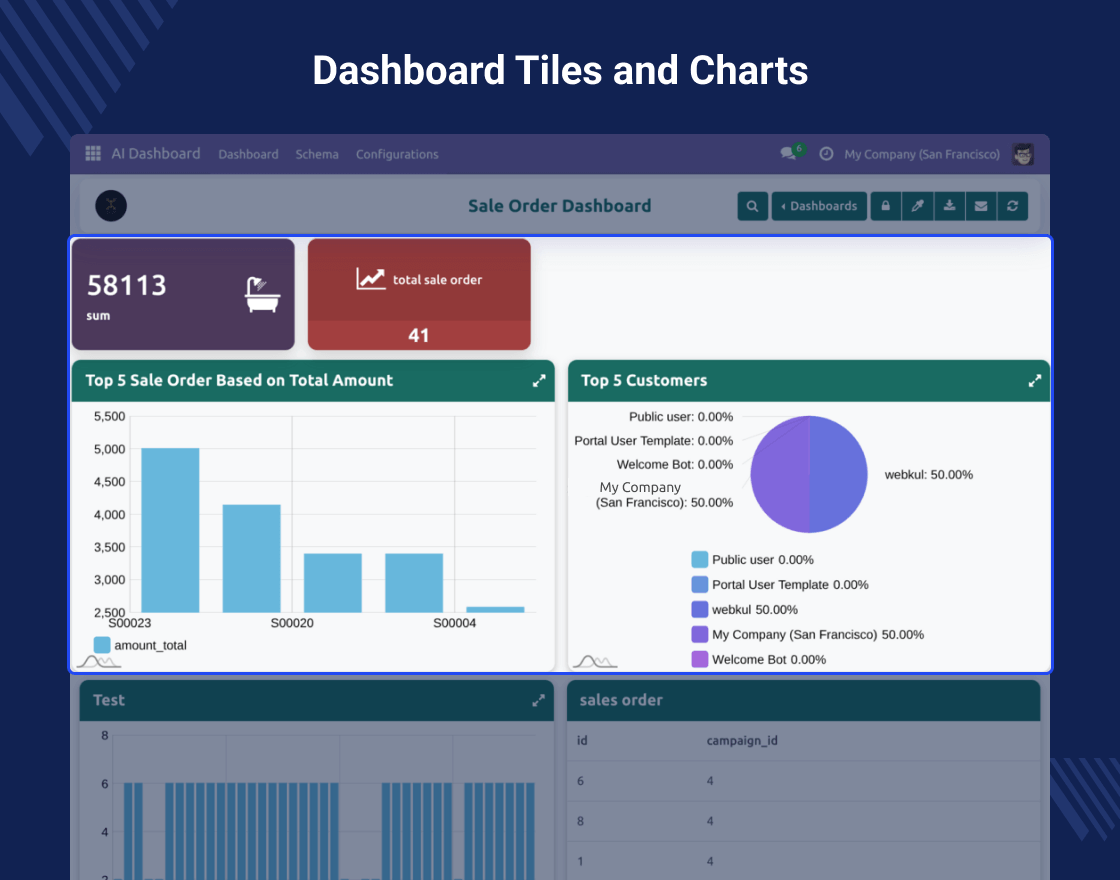Click the refresh dashboard icon

click(x=1013, y=206)
